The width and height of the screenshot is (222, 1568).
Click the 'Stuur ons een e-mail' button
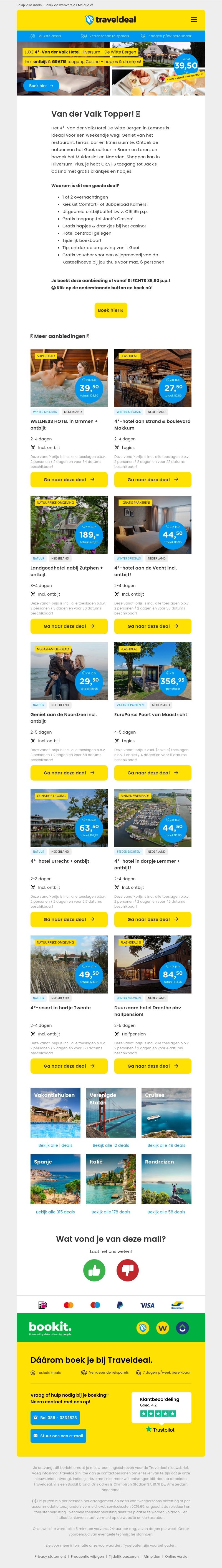(58, 1436)
